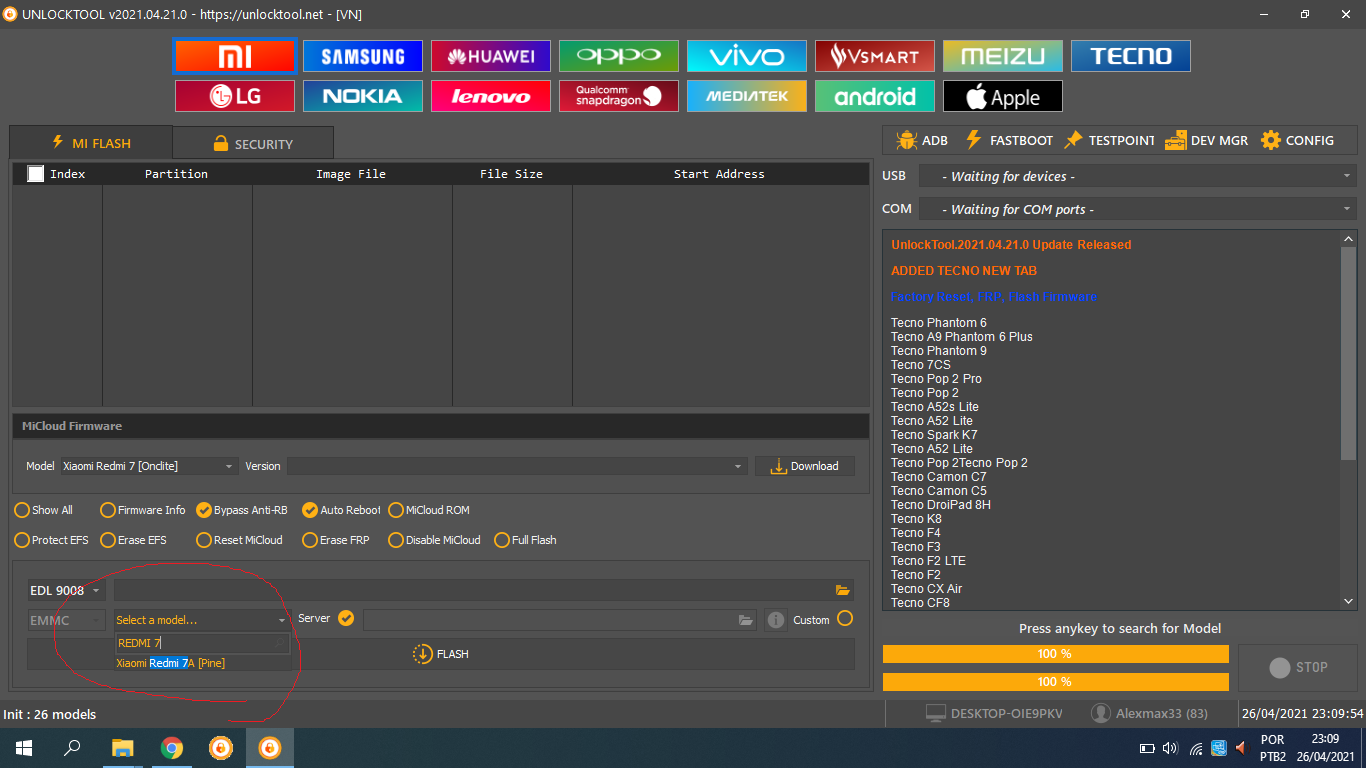Click the Windows Start button
The width and height of the screenshot is (1366, 768).
(x=24, y=748)
